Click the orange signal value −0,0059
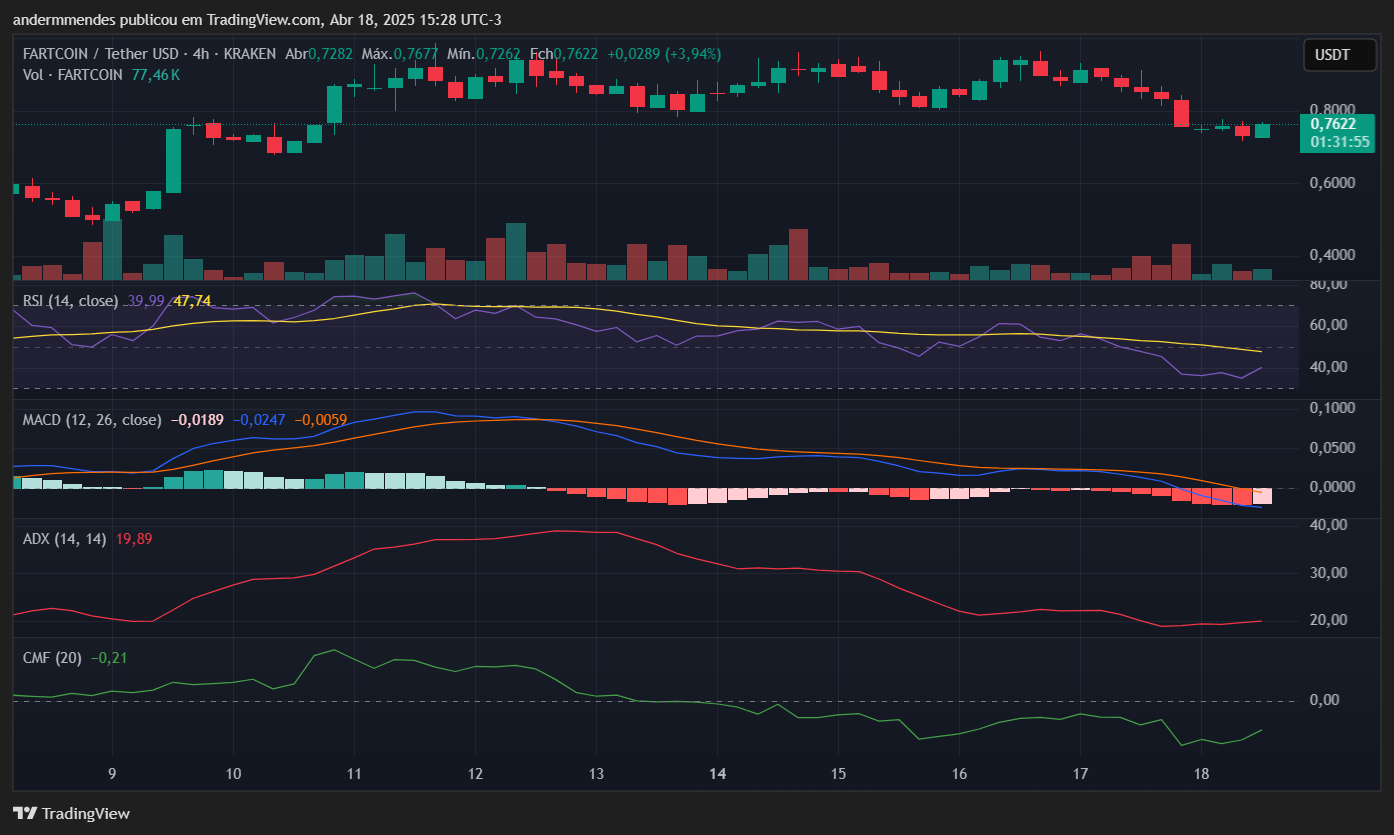The image size is (1394, 835). click(320, 420)
